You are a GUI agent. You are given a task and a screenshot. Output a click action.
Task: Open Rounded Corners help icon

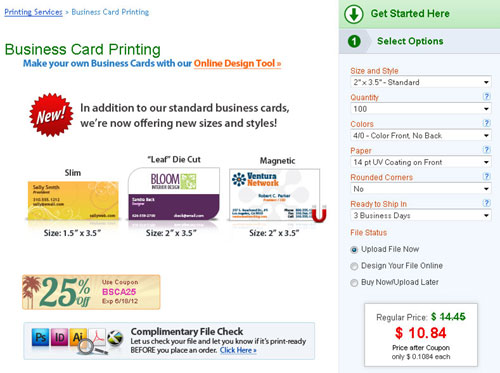tap(486, 176)
